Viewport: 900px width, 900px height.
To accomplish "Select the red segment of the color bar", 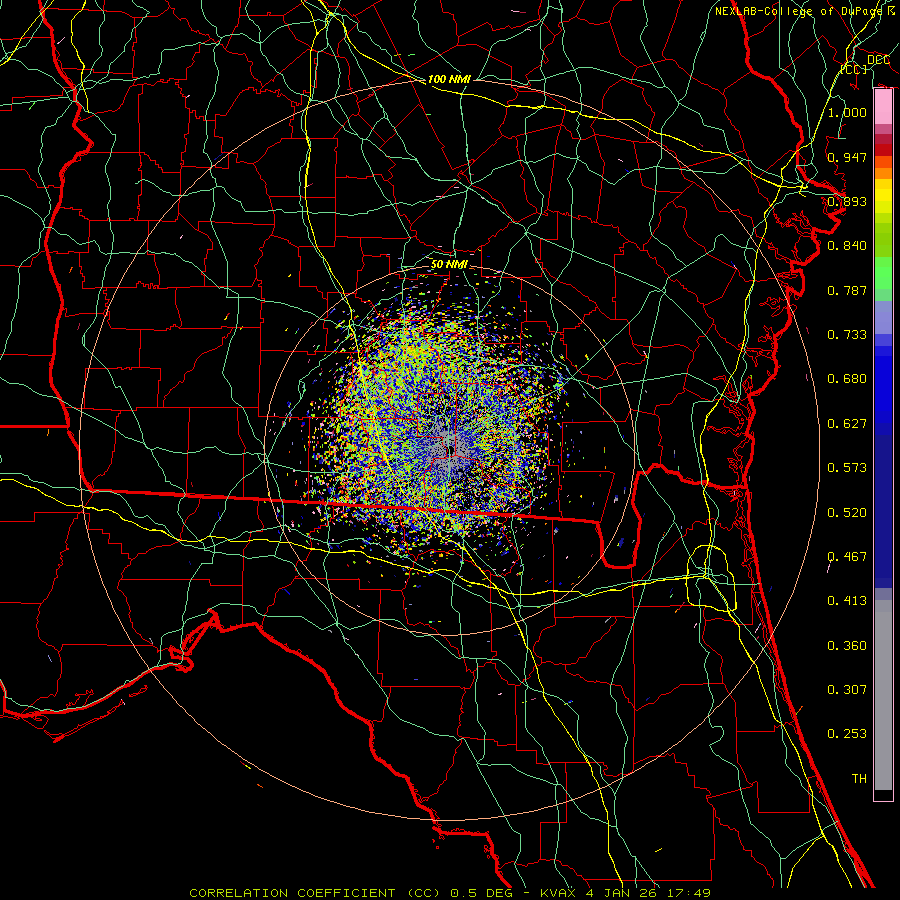I will tap(883, 150).
